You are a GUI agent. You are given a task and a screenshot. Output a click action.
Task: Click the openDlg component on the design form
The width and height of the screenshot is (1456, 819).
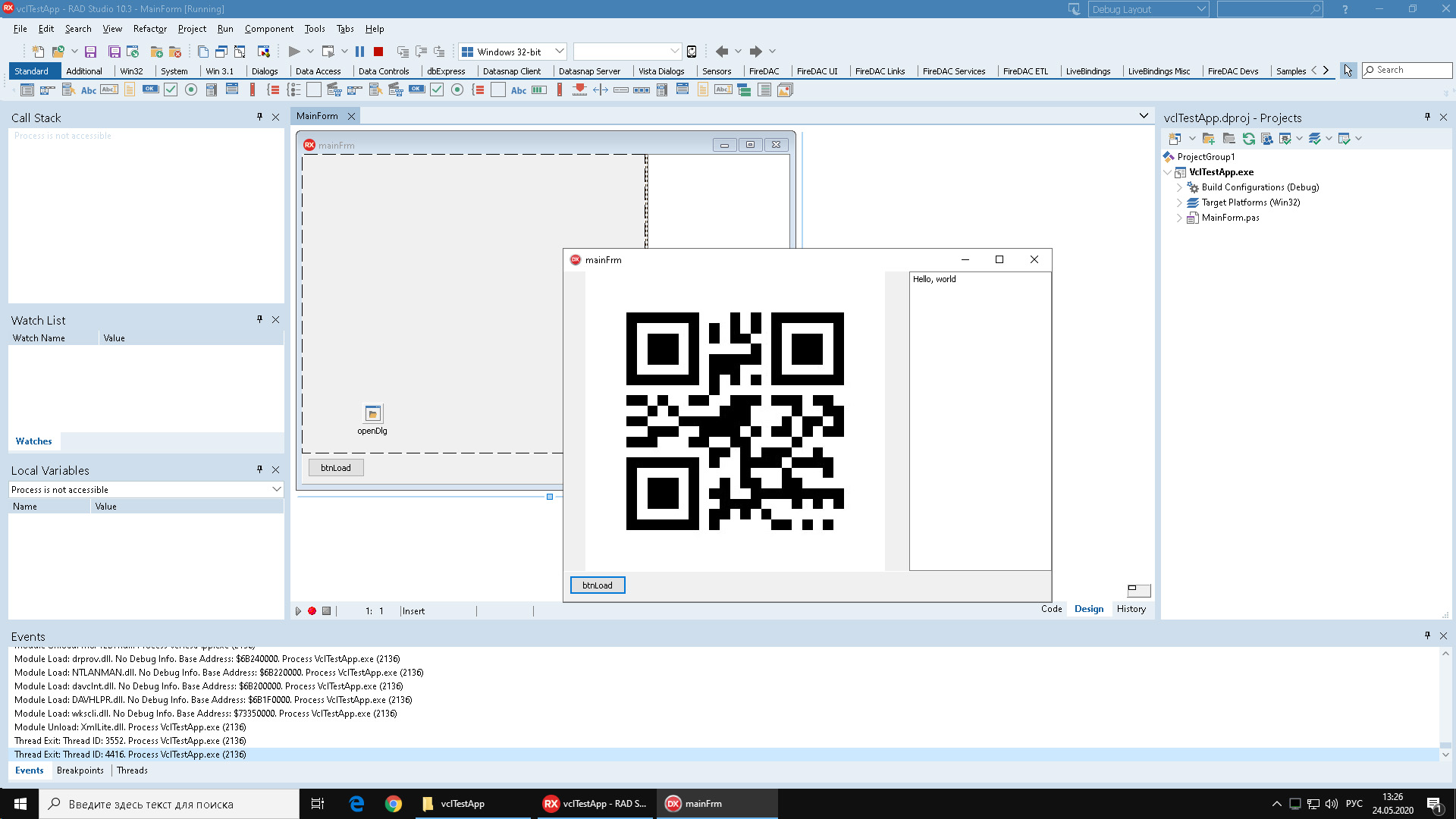[x=372, y=414]
